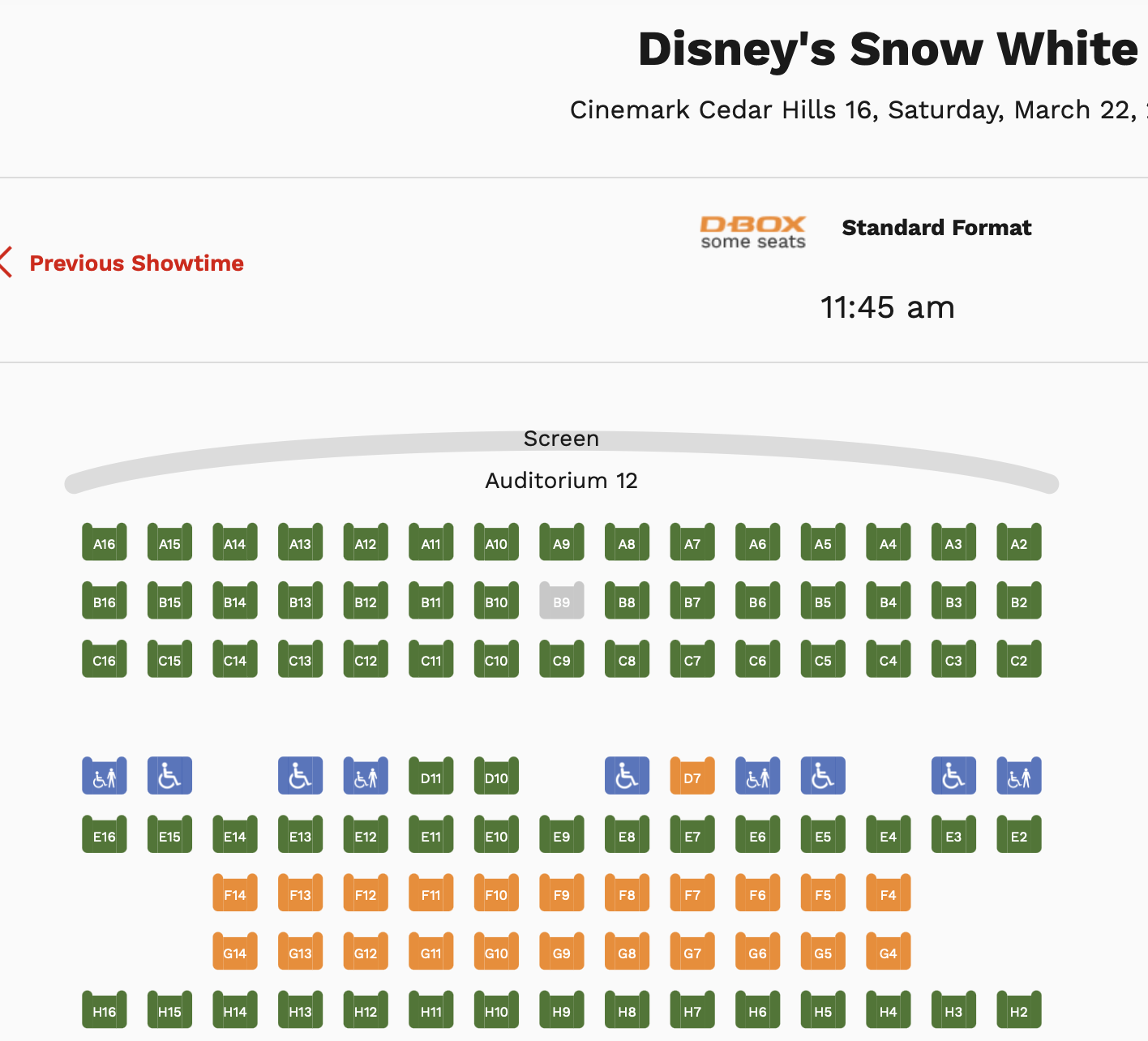Screen dimensions: 1148x1041
Task: Select companion seat directly above E2
Action: tap(1019, 776)
